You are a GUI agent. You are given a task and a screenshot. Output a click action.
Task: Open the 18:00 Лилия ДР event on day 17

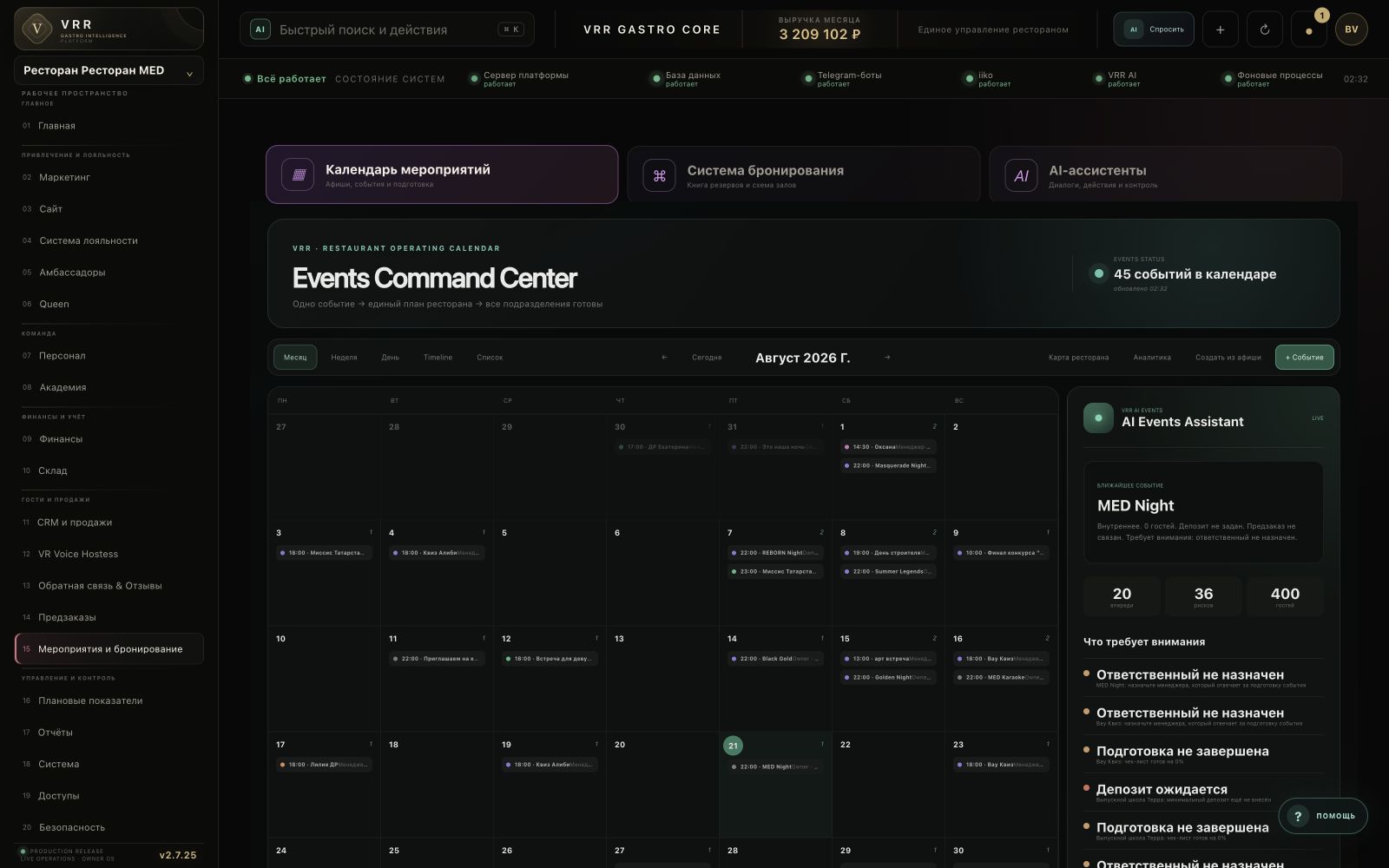tap(324, 765)
